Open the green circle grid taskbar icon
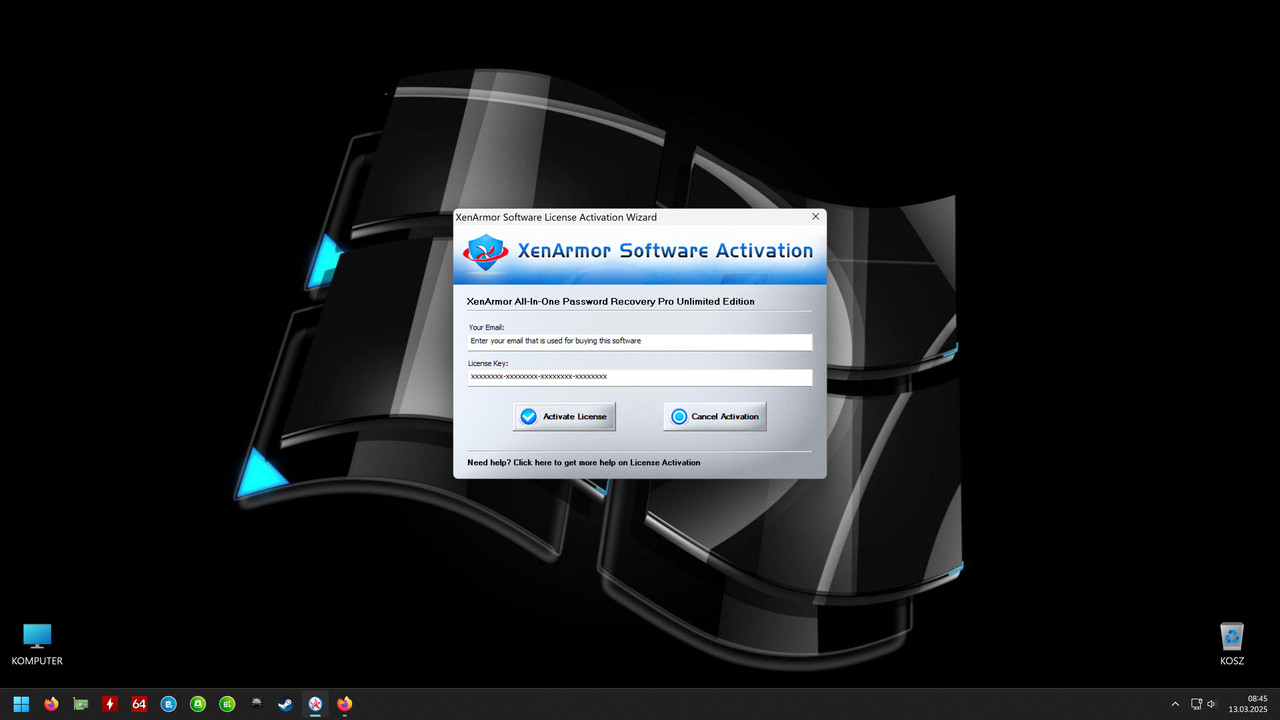The width and height of the screenshot is (1280, 720). coord(227,704)
